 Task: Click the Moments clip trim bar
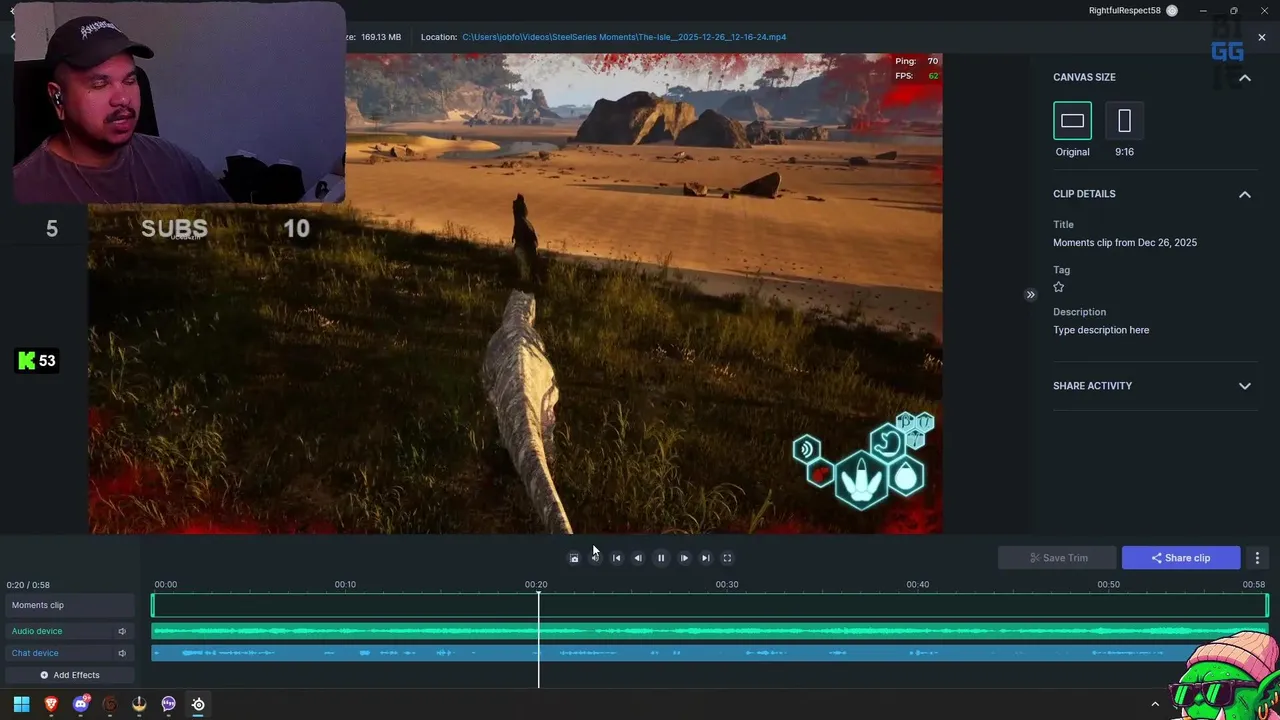(710, 605)
